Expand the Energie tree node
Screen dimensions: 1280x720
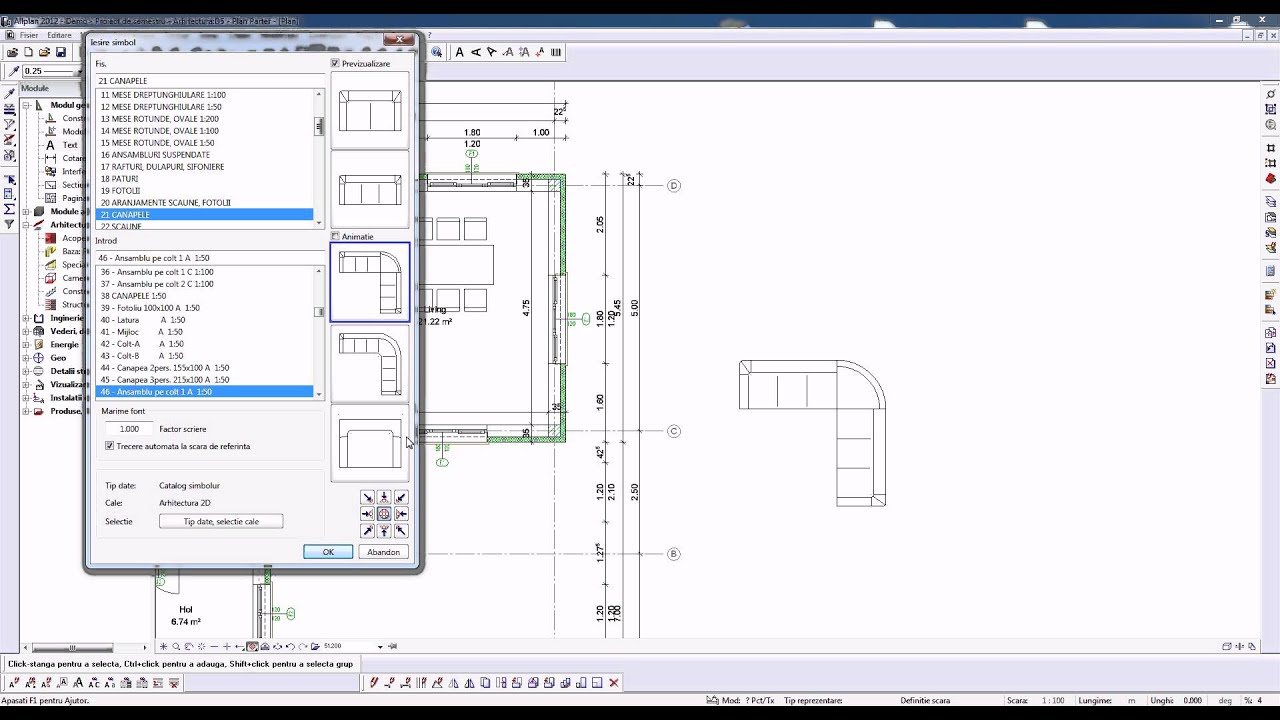(x=26, y=344)
